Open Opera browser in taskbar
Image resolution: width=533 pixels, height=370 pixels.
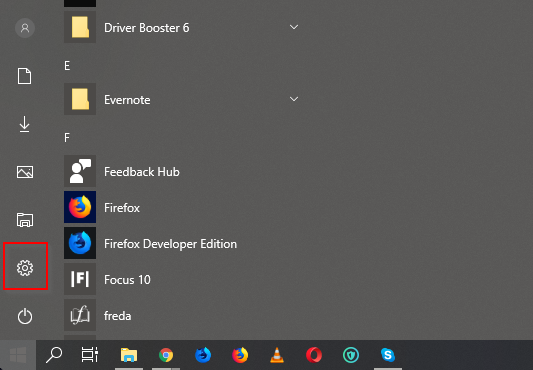314,355
